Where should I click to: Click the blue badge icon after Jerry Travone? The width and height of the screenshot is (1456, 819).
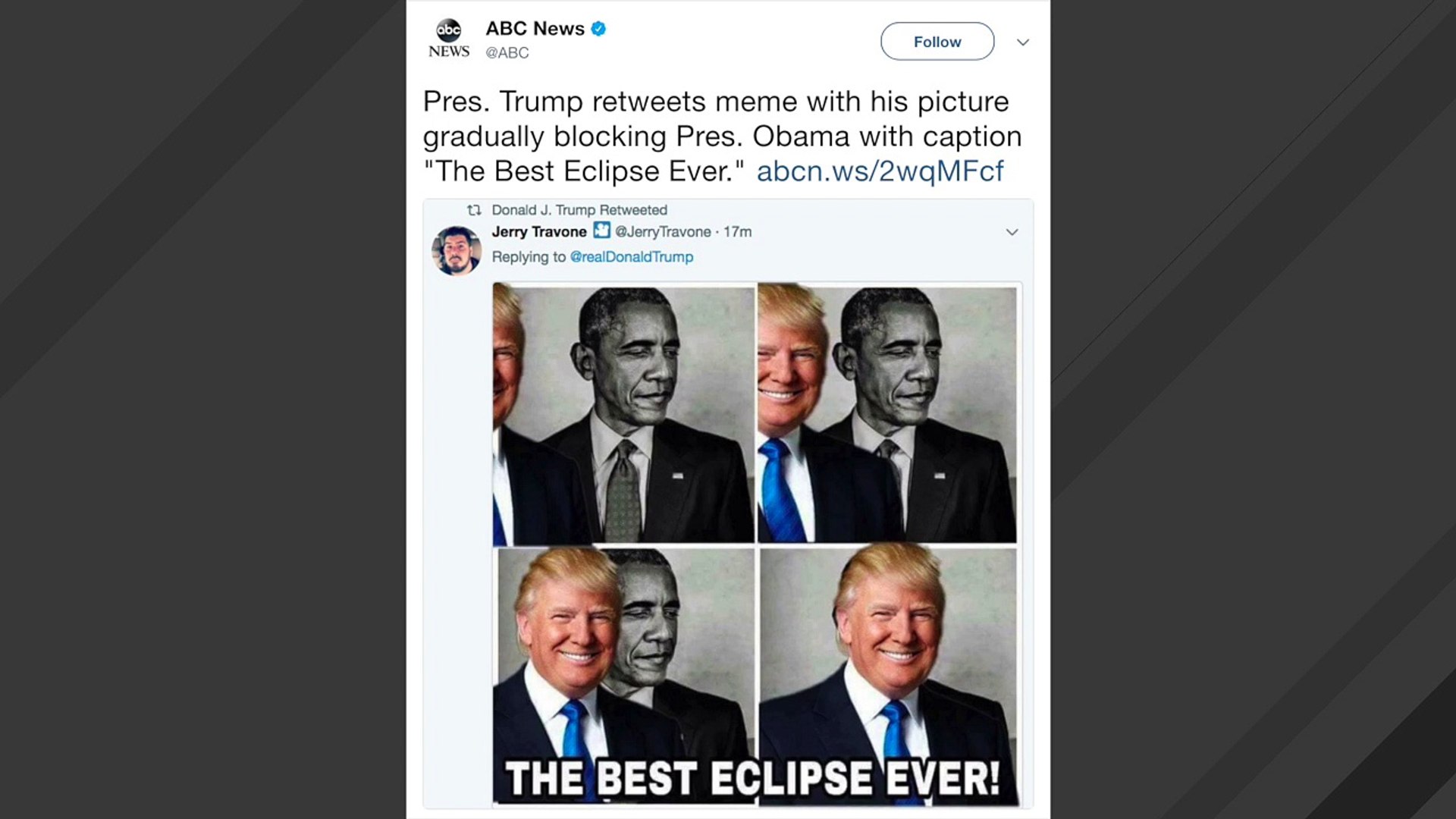pyautogui.click(x=601, y=231)
